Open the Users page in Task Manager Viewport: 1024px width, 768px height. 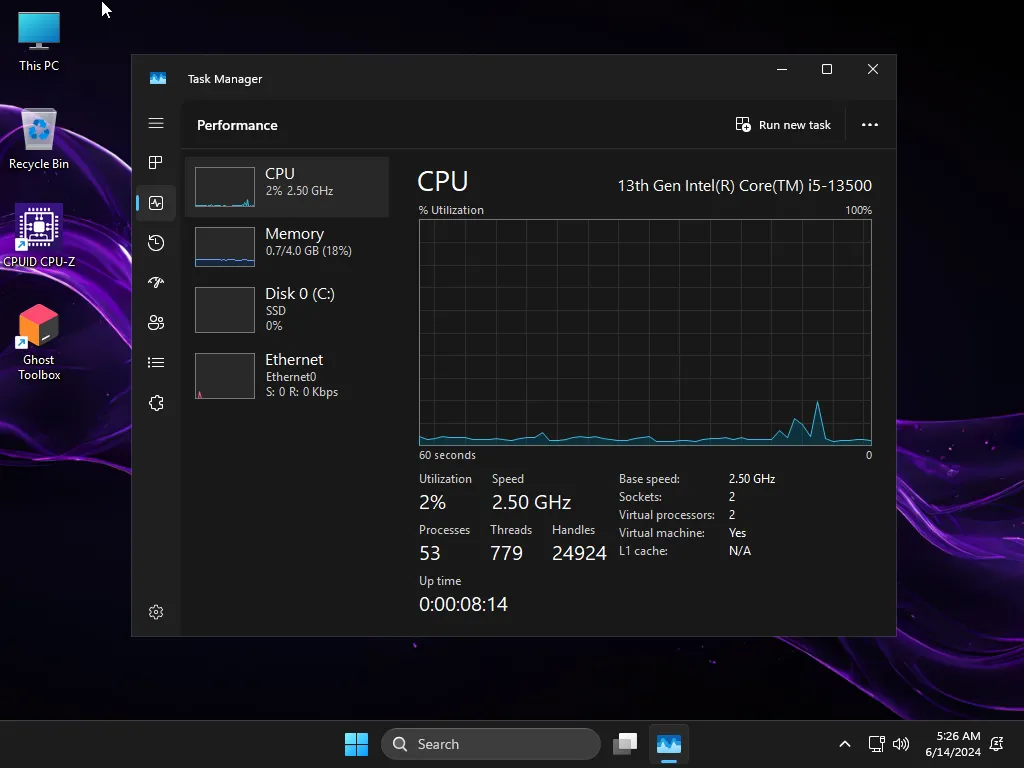156,322
